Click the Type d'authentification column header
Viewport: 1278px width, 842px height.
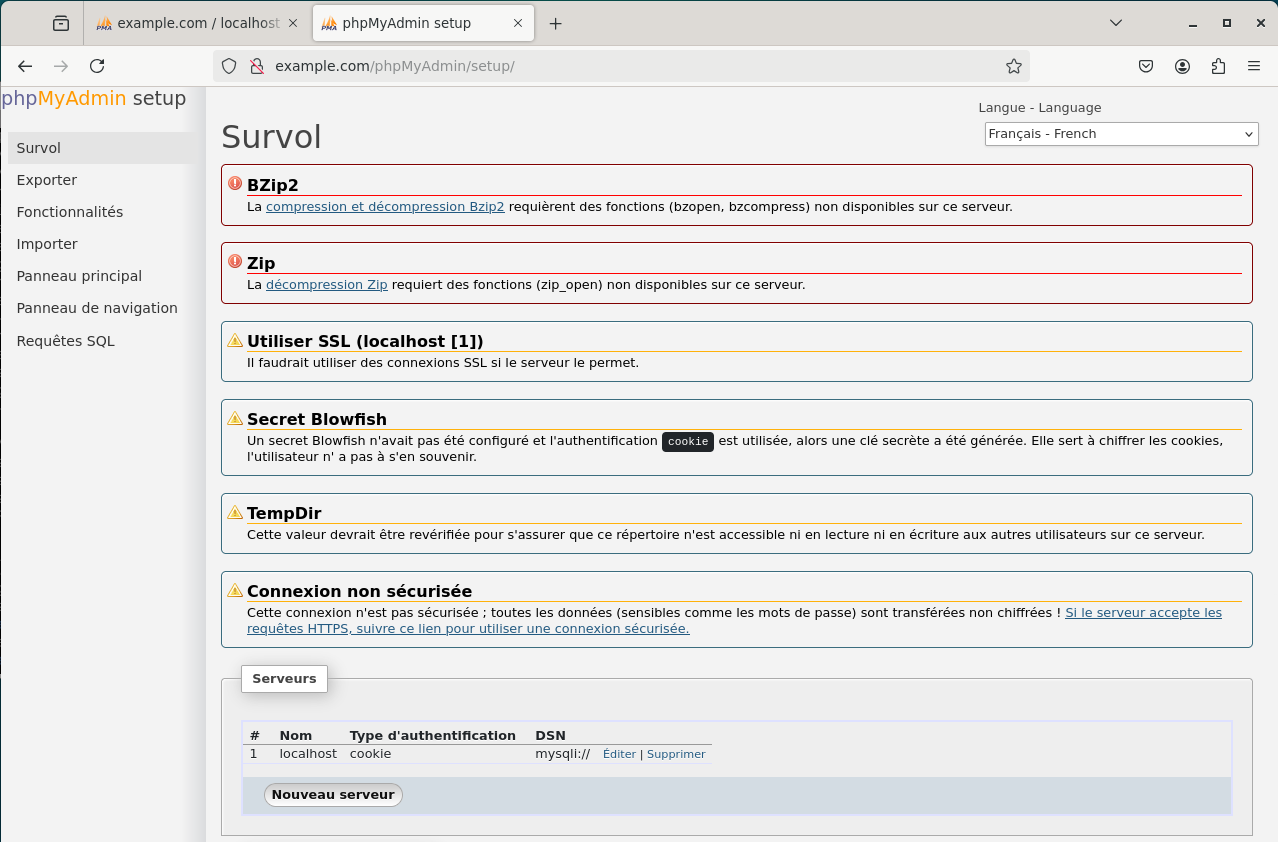tap(433, 736)
